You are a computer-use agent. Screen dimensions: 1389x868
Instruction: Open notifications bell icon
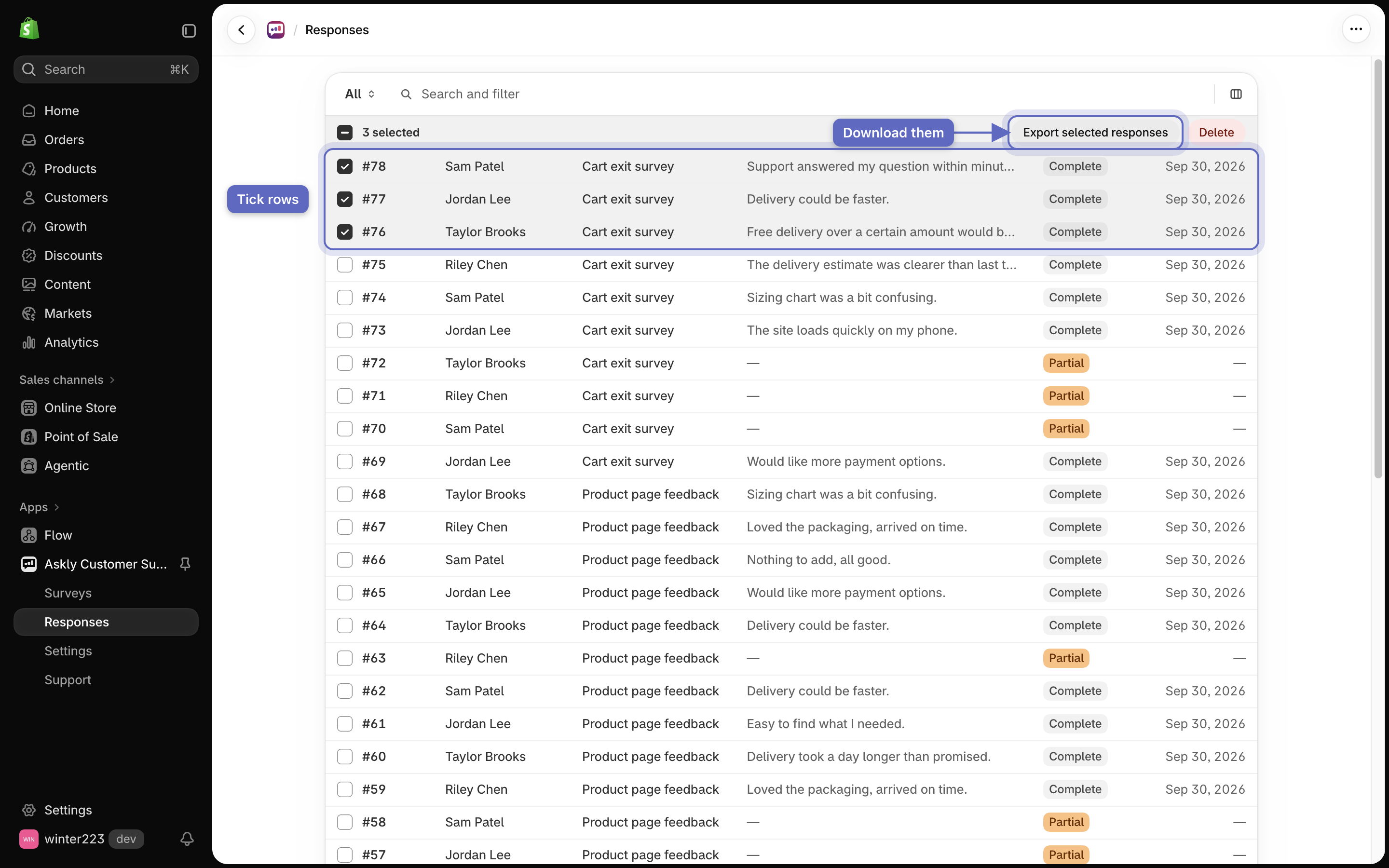click(x=187, y=839)
